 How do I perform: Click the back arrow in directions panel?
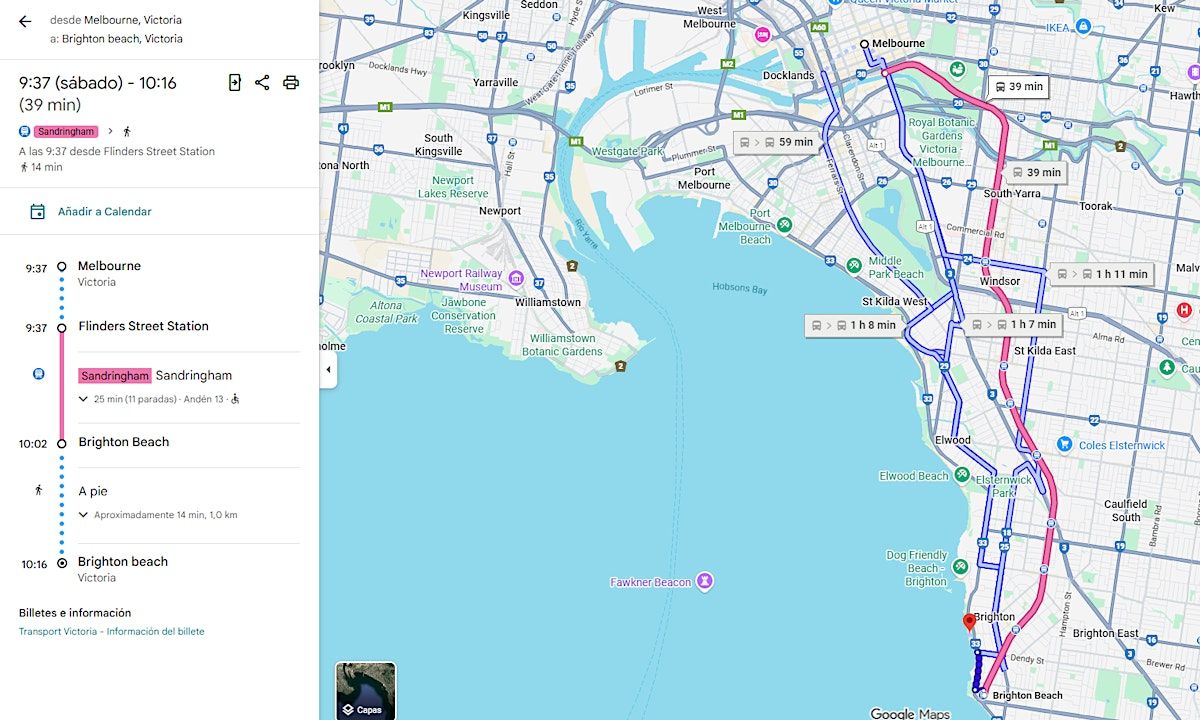coord(26,21)
